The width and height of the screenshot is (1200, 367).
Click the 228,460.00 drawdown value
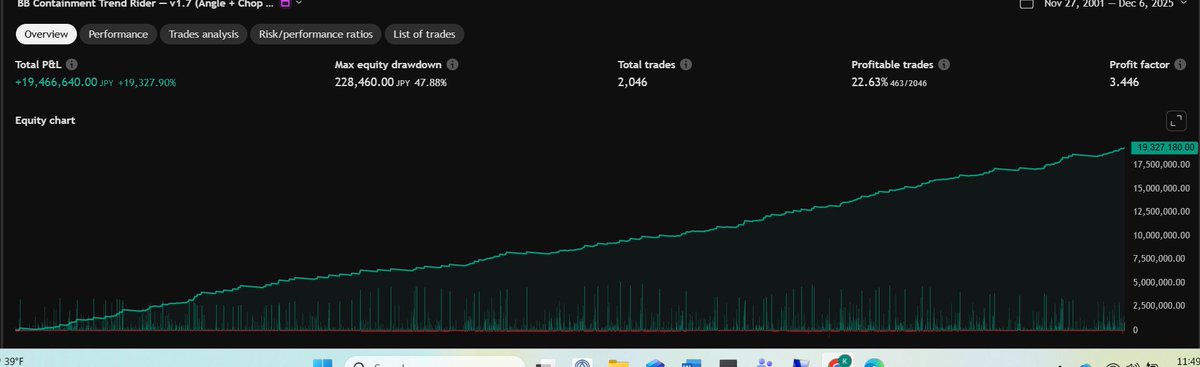[364, 82]
